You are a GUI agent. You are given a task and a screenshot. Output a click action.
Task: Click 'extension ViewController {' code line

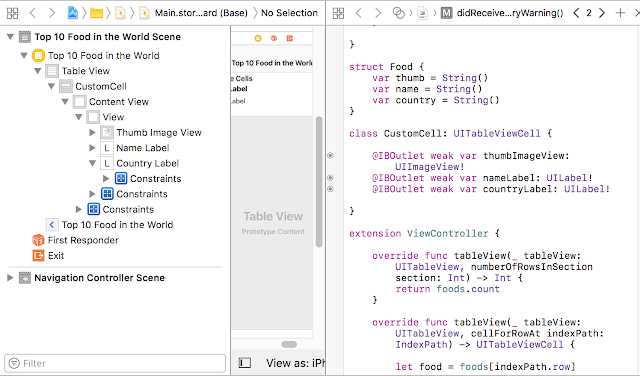tap(424, 234)
